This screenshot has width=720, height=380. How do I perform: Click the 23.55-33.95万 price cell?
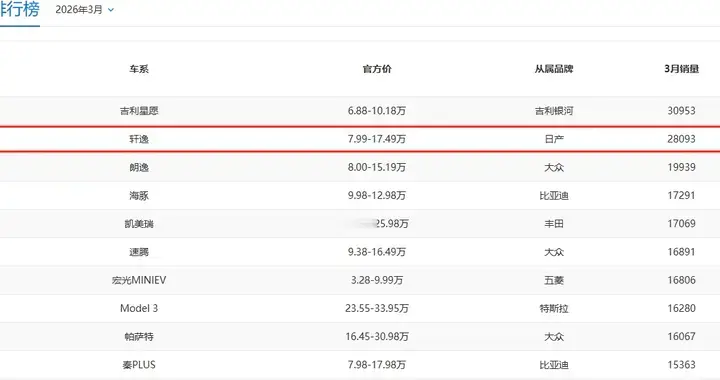click(x=377, y=308)
